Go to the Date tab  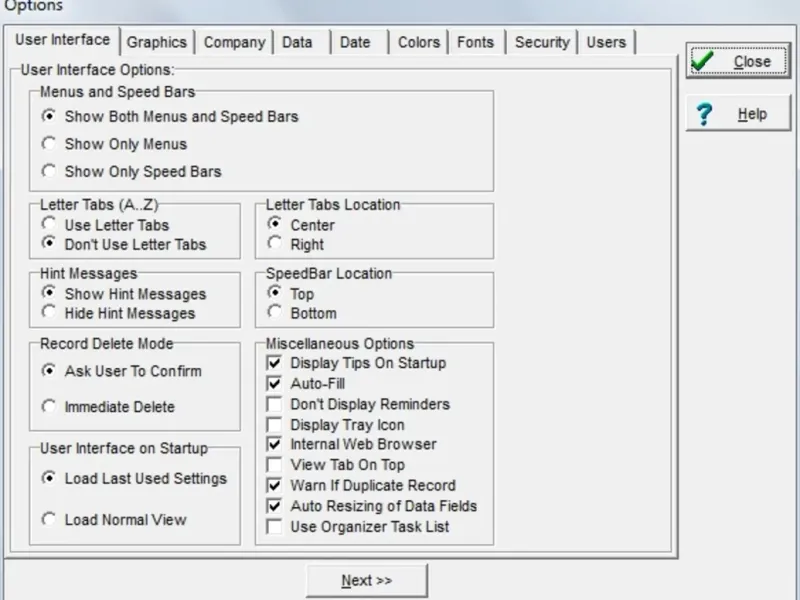[355, 42]
